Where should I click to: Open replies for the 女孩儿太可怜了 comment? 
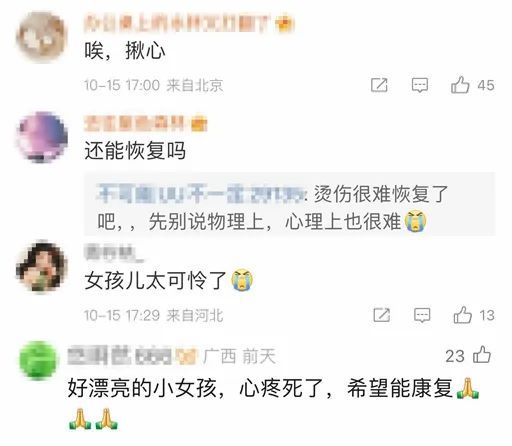tap(422, 315)
